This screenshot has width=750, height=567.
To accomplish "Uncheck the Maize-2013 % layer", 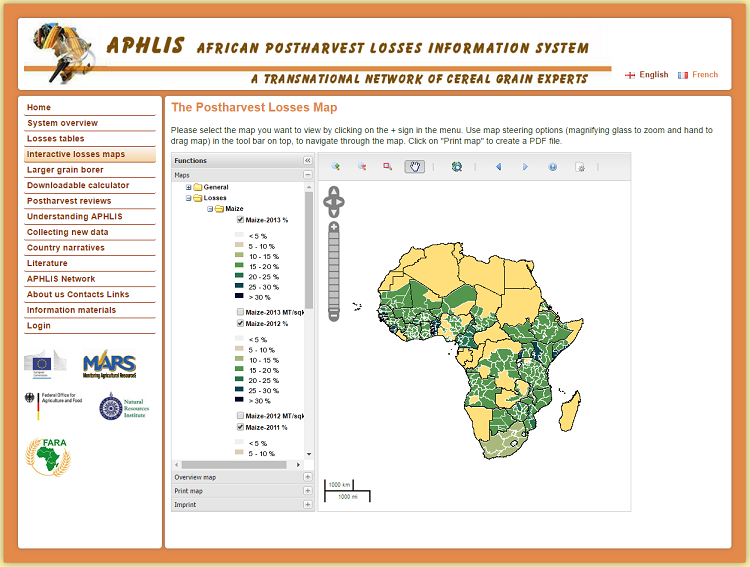I will (241, 220).
